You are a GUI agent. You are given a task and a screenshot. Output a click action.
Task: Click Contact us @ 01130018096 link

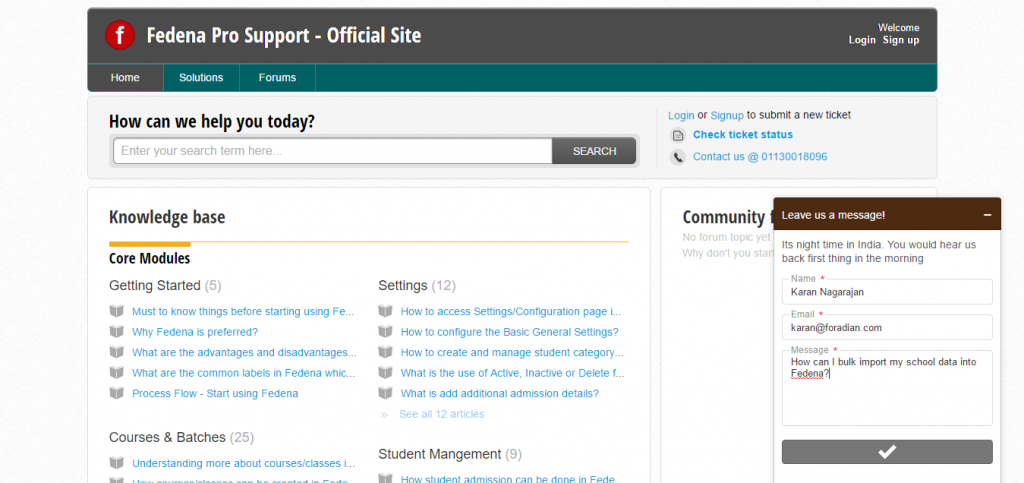760,157
